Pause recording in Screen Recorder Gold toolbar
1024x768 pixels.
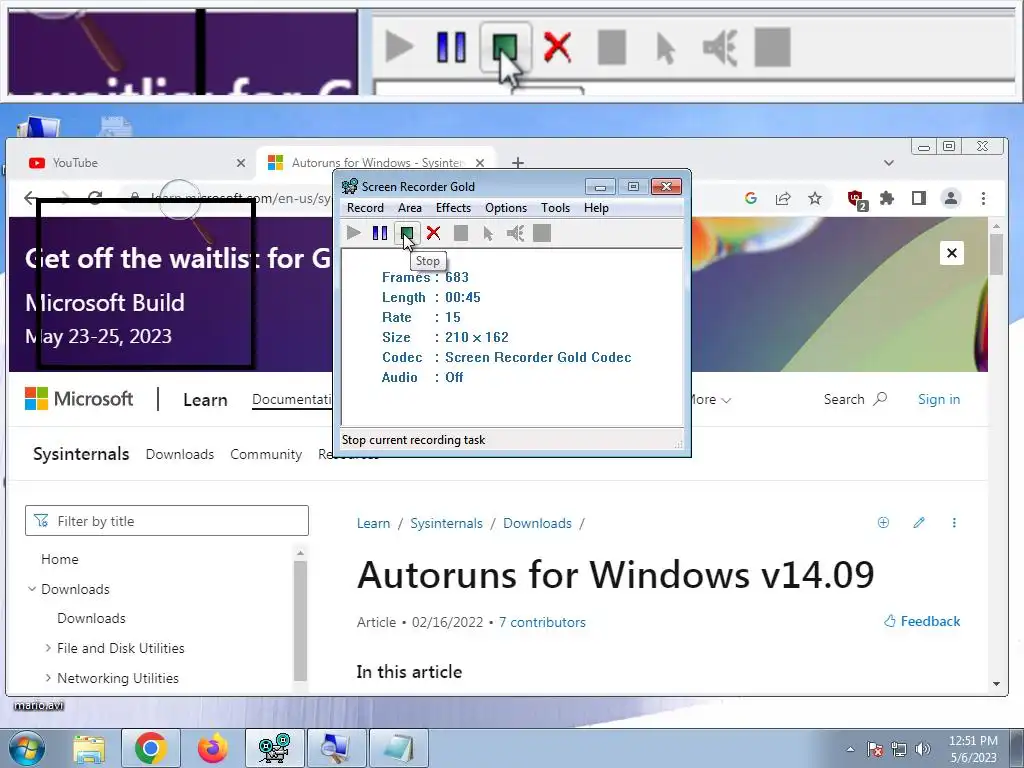379,232
